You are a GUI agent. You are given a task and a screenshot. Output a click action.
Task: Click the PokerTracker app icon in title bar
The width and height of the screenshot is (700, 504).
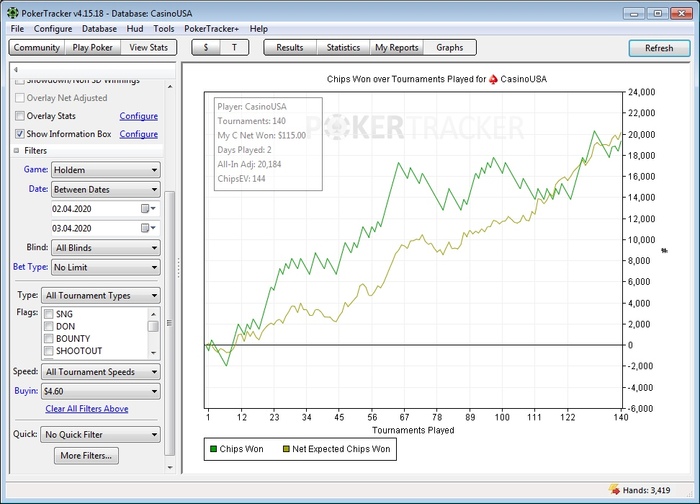pos(12,12)
